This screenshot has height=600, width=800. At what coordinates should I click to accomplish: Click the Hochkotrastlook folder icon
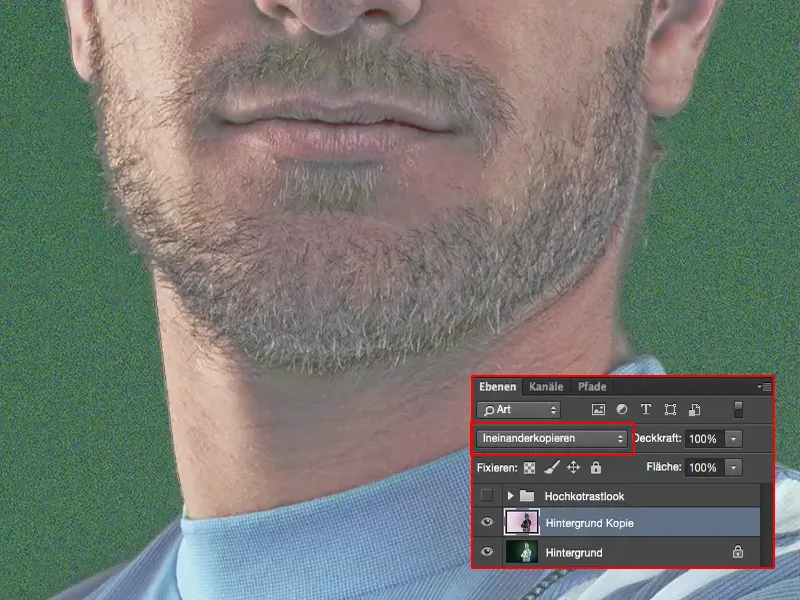pos(527,495)
